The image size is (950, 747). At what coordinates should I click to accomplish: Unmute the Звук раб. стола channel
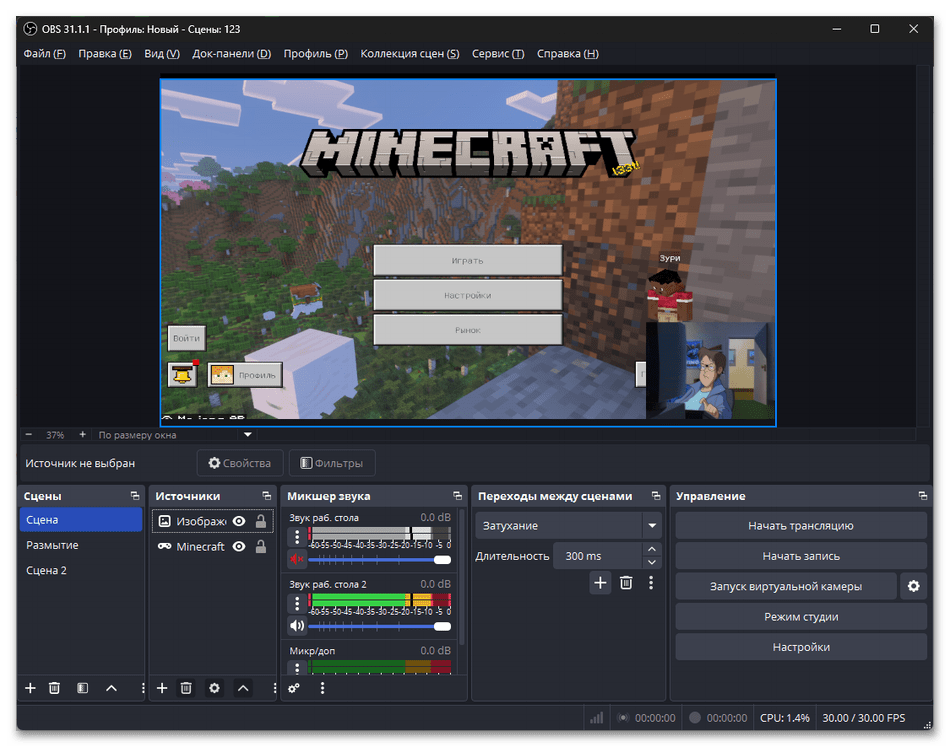pyautogui.click(x=297, y=559)
